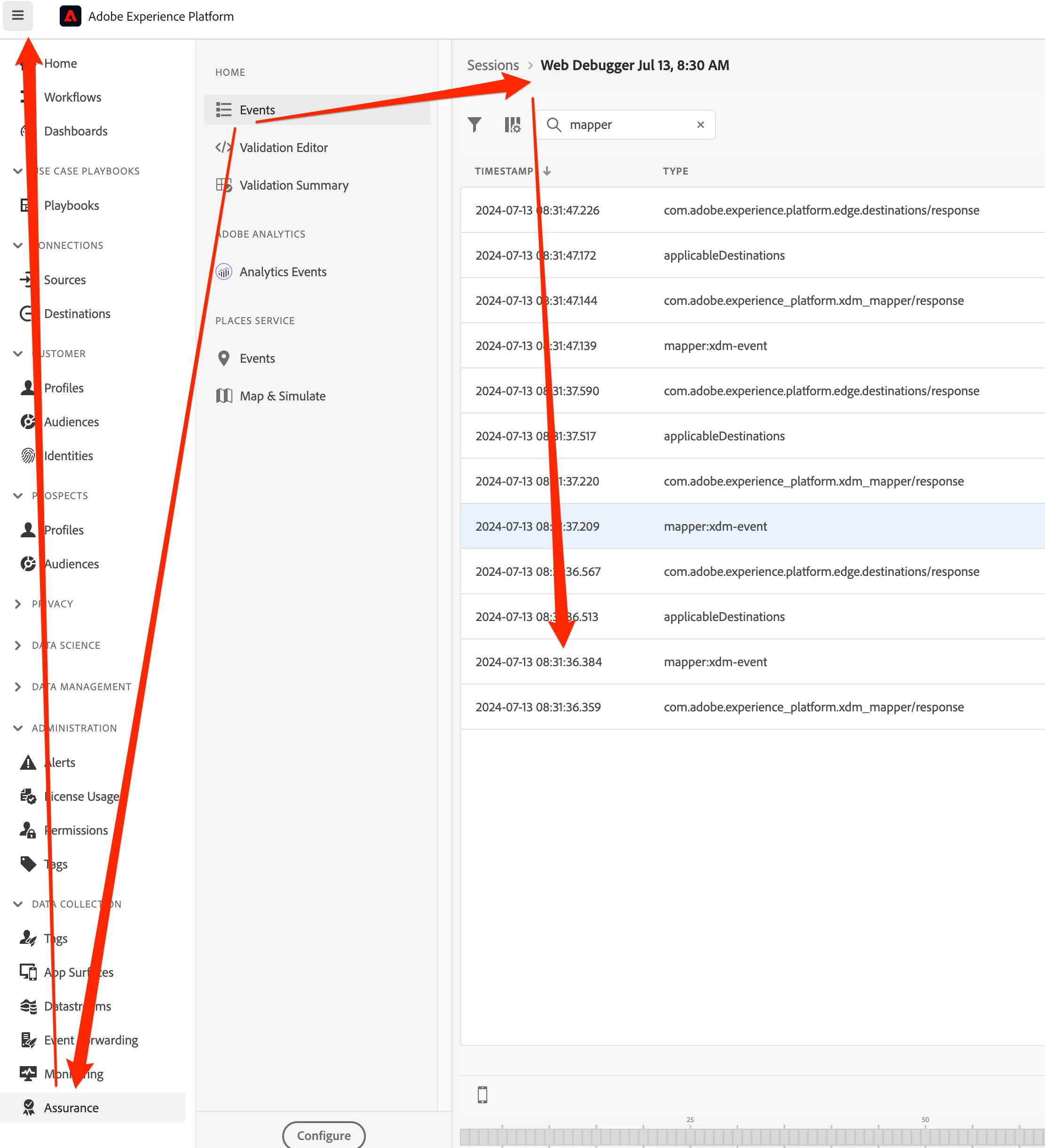
Task: Click the mobile device icon above timeline
Action: pyautogui.click(x=482, y=1094)
